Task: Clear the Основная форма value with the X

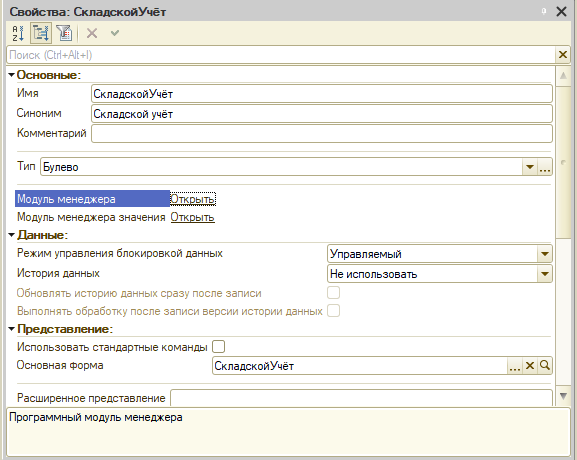Action: [x=530, y=366]
